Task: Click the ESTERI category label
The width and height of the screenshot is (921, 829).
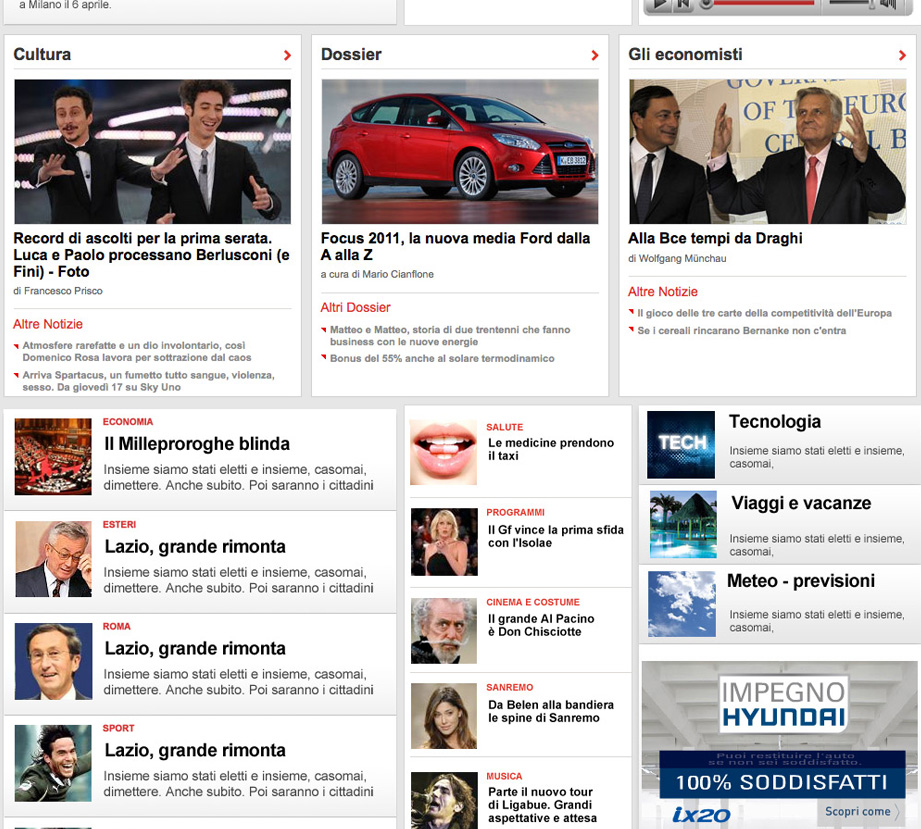Action: pos(119,525)
